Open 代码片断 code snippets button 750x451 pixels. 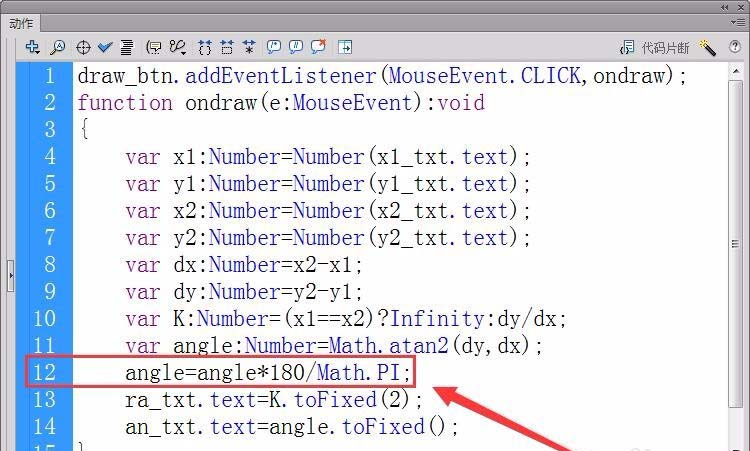pos(665,48)
